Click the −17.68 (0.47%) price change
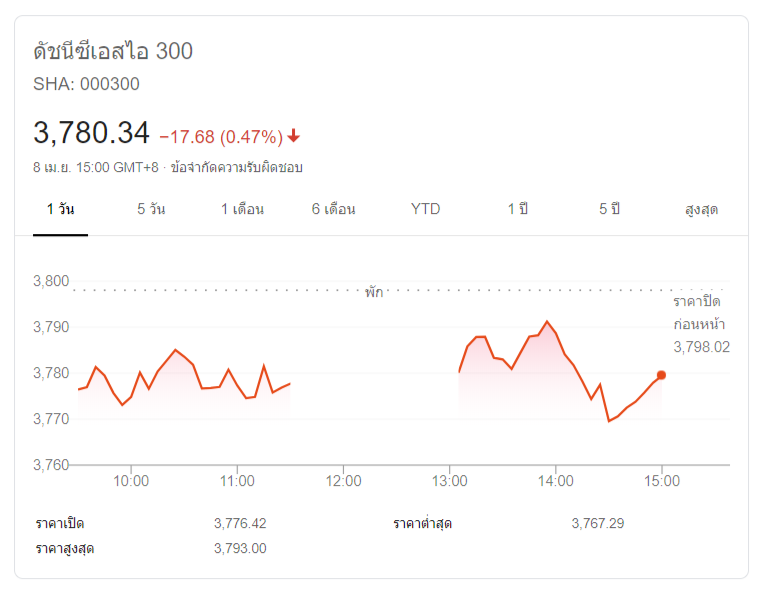This screenshot has height=590, width=761. click(221, 136)
